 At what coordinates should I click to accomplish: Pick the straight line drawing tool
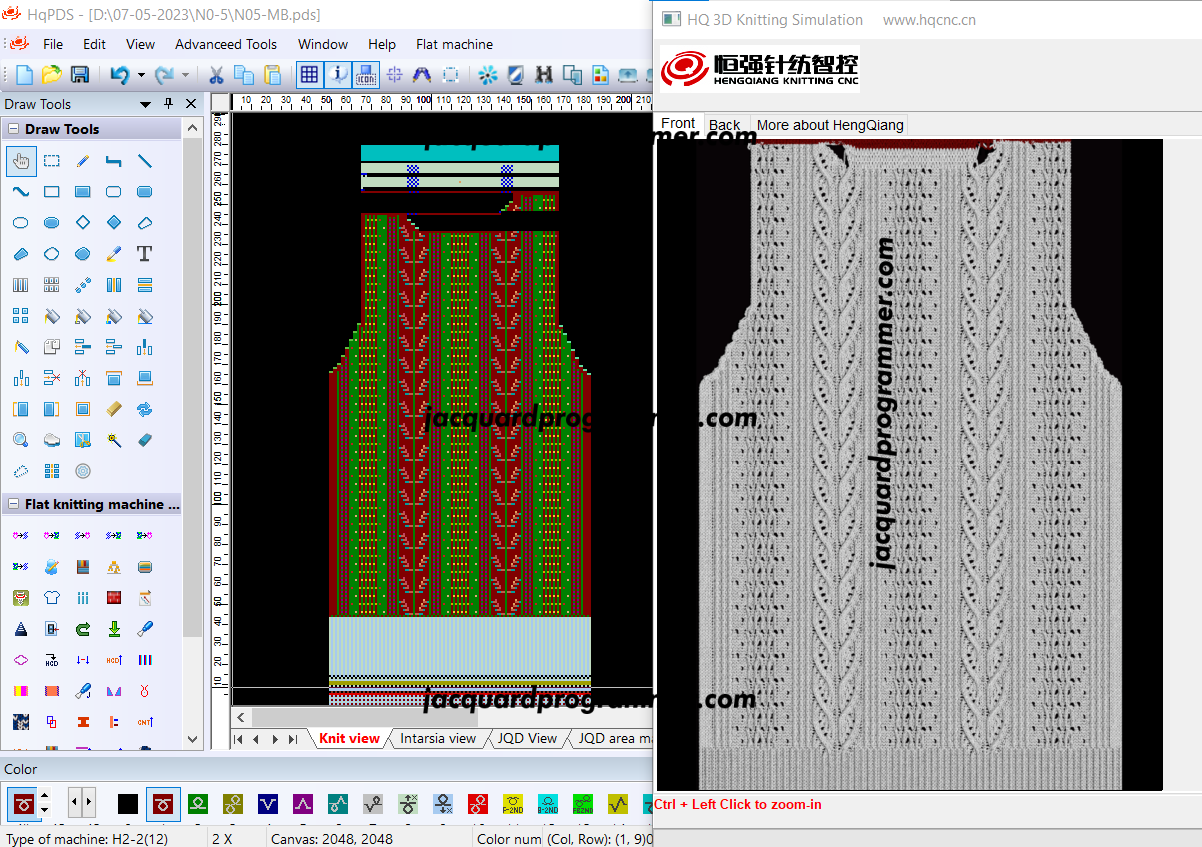(144, 160)
